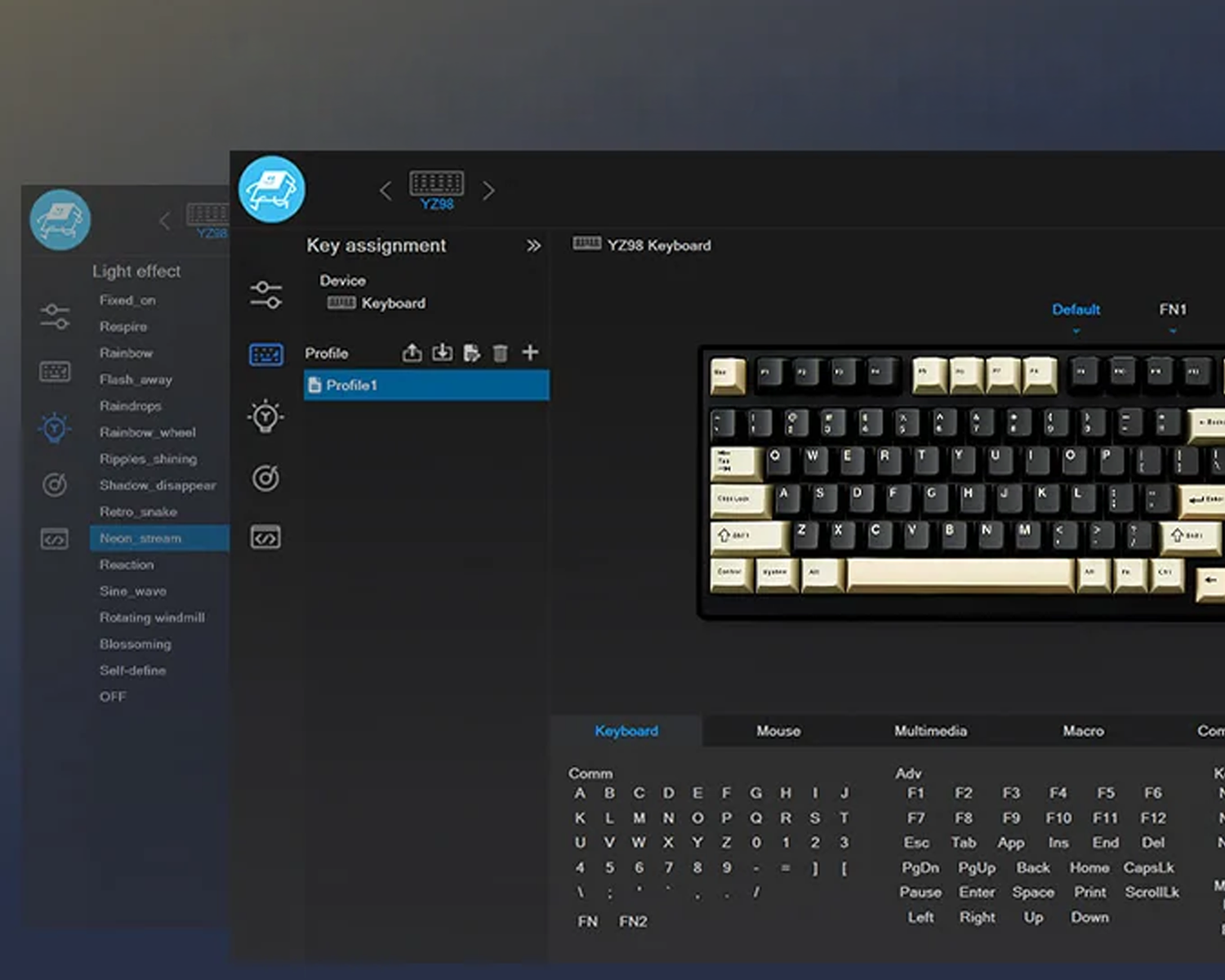Viewport: 1225px width, 980px height.
Task: Open the Macro tab
Action: (x=1083, y=731)
